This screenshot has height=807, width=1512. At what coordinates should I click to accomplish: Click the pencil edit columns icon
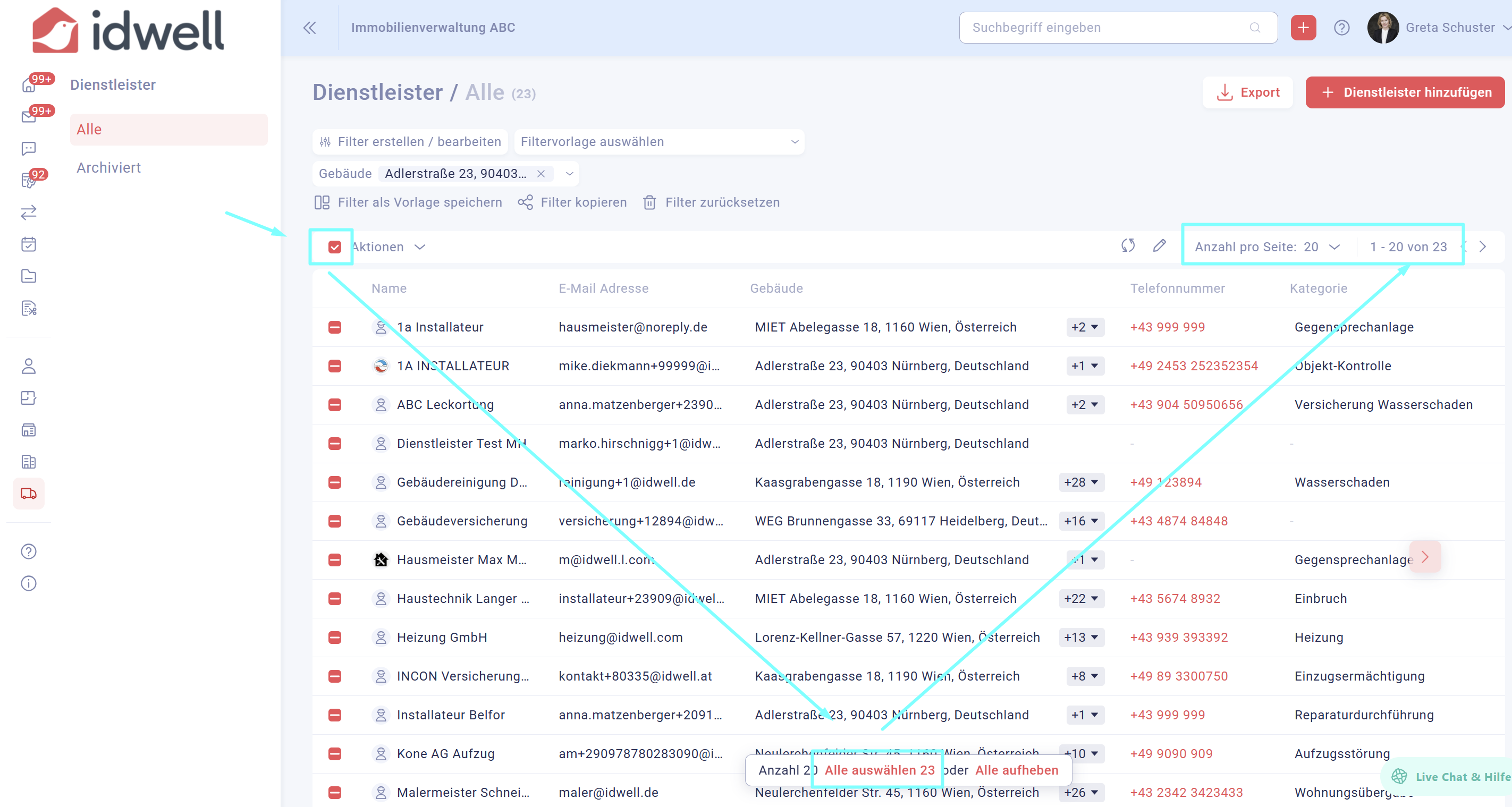(1159, 246)
